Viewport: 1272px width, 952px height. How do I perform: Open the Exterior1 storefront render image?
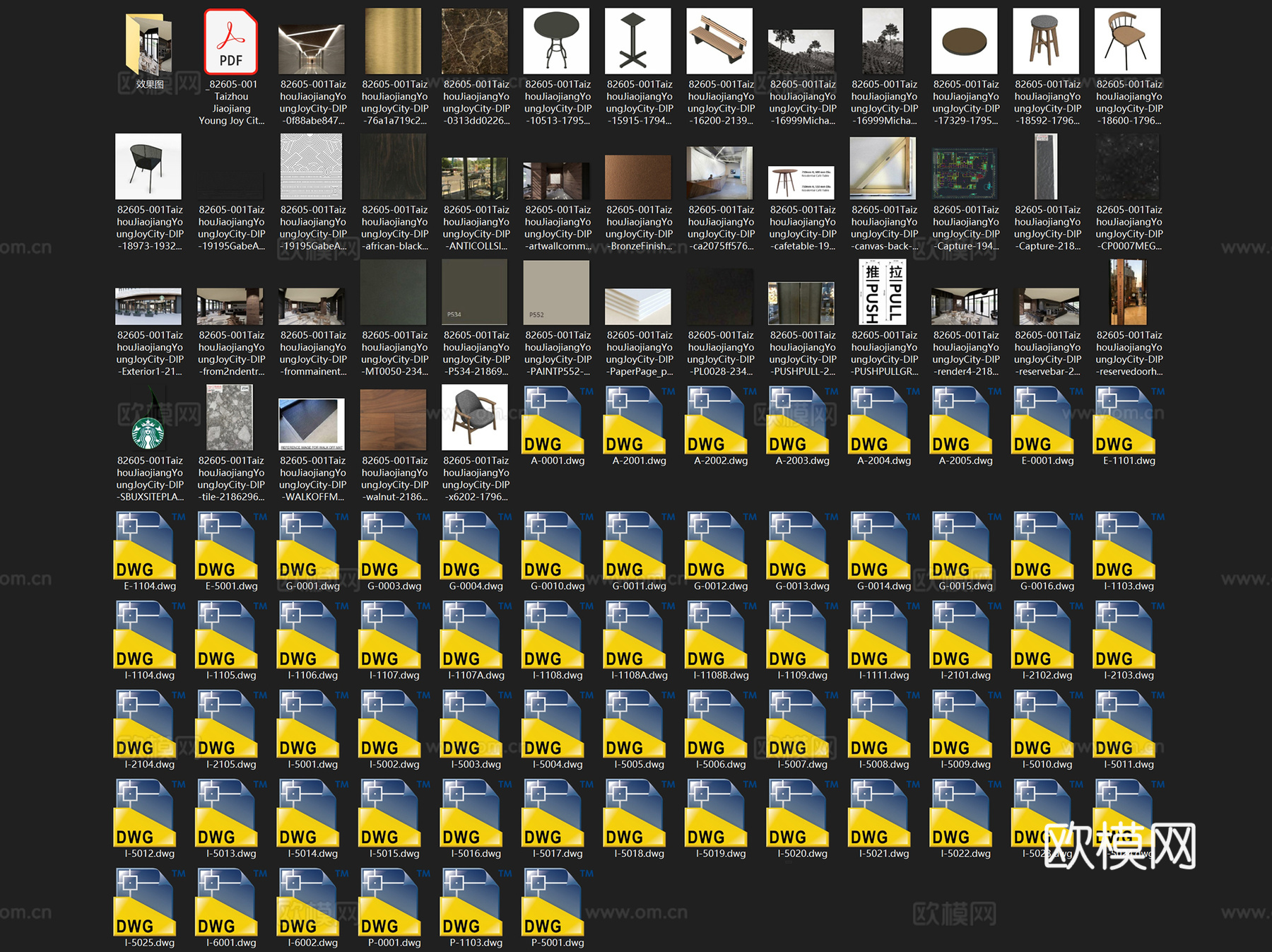coord(149,305)
